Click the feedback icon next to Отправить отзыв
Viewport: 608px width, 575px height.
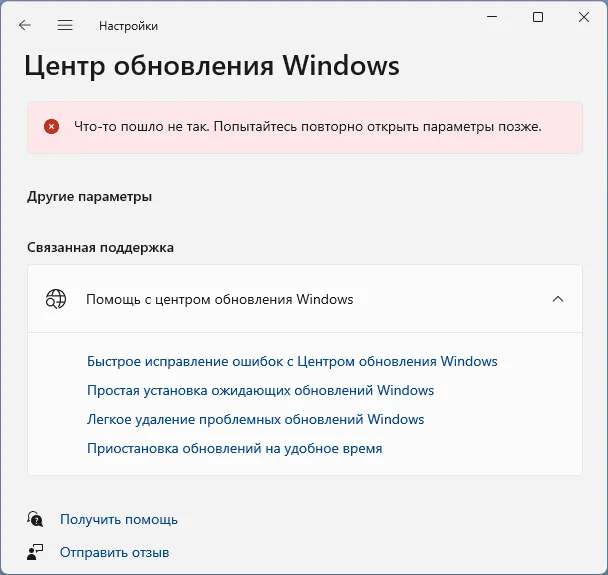(36, 552)
